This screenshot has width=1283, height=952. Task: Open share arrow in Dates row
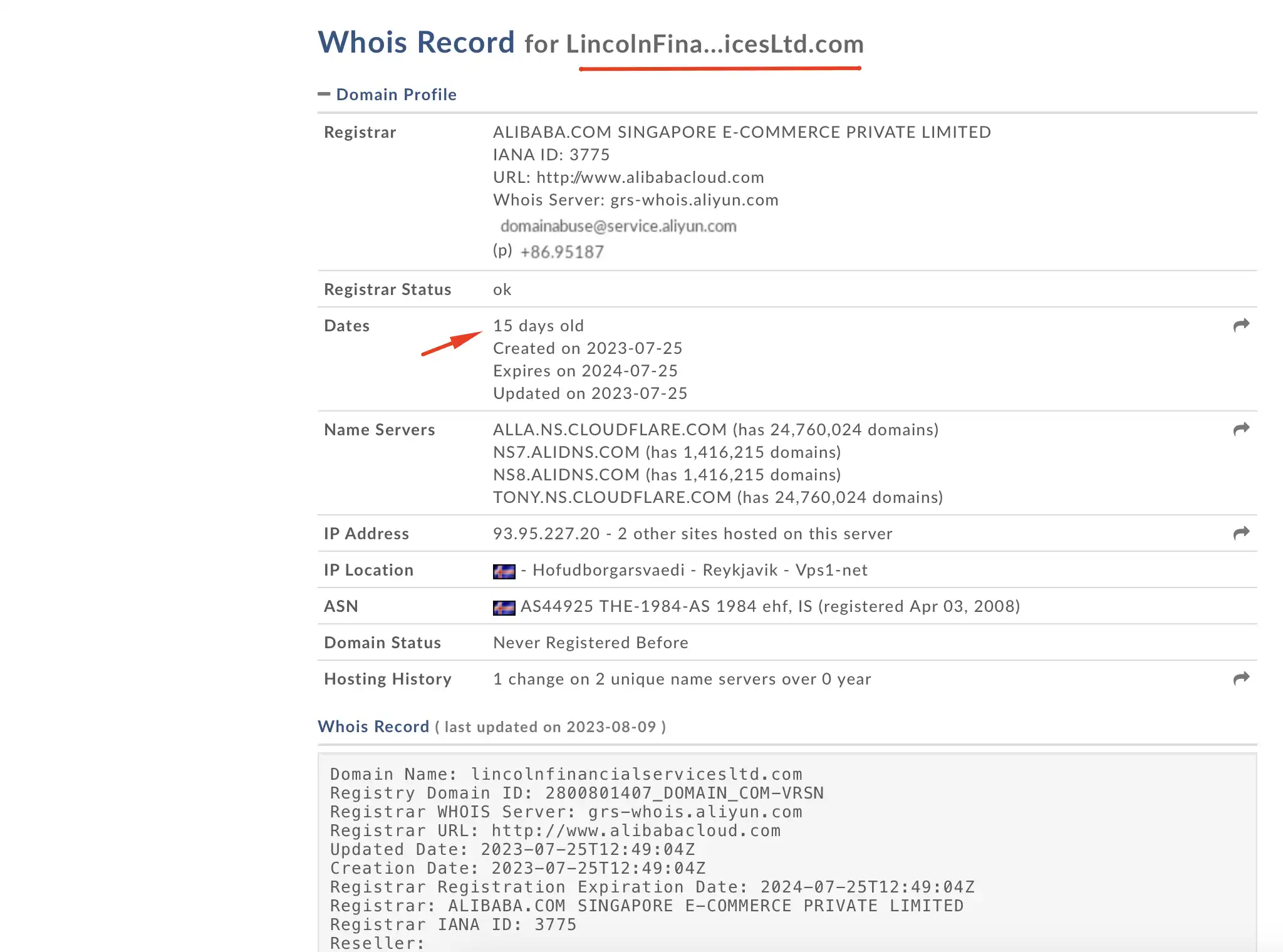coord(1241,325)
